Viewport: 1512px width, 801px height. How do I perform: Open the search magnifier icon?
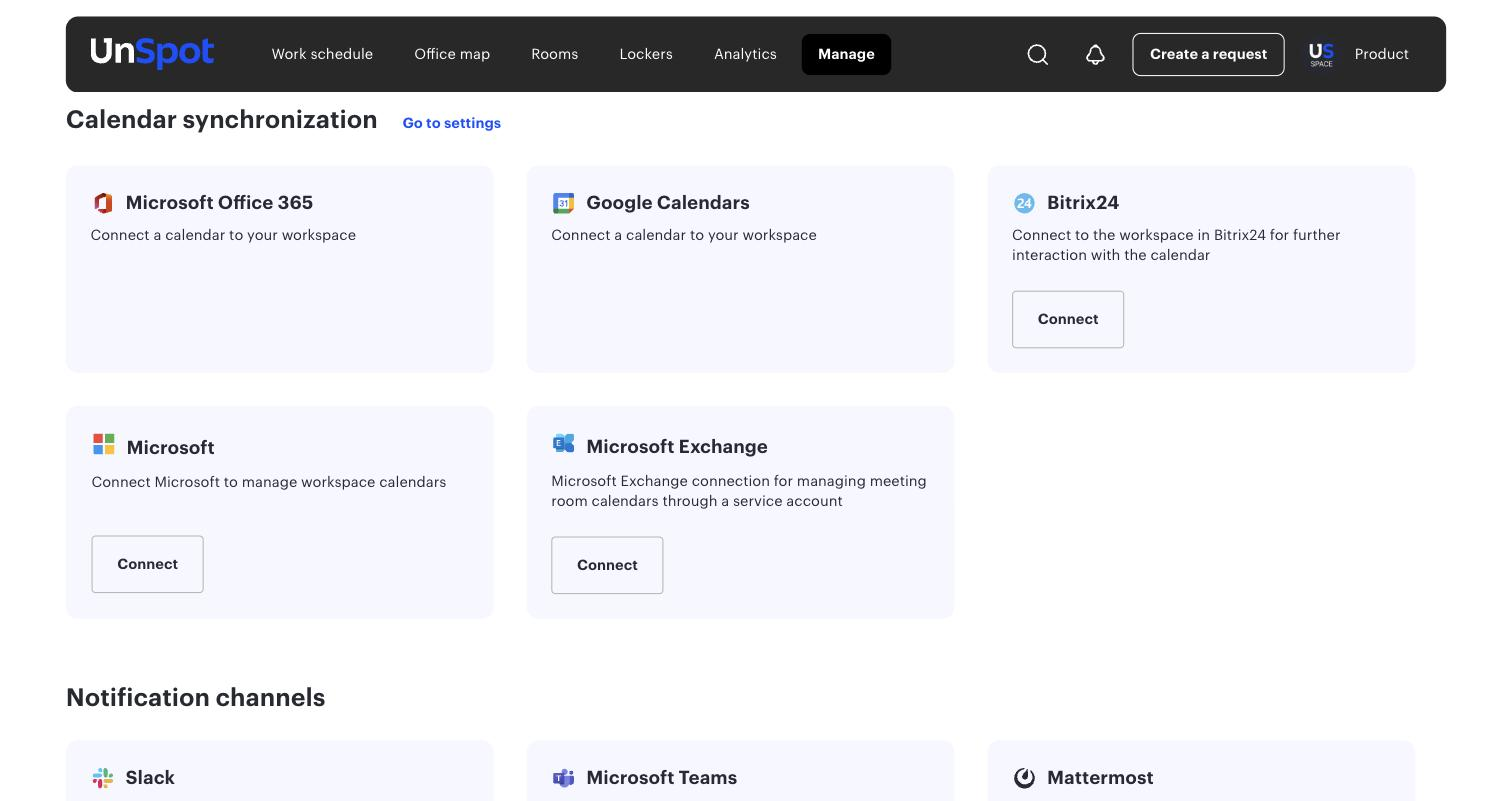click(1038, 55)
